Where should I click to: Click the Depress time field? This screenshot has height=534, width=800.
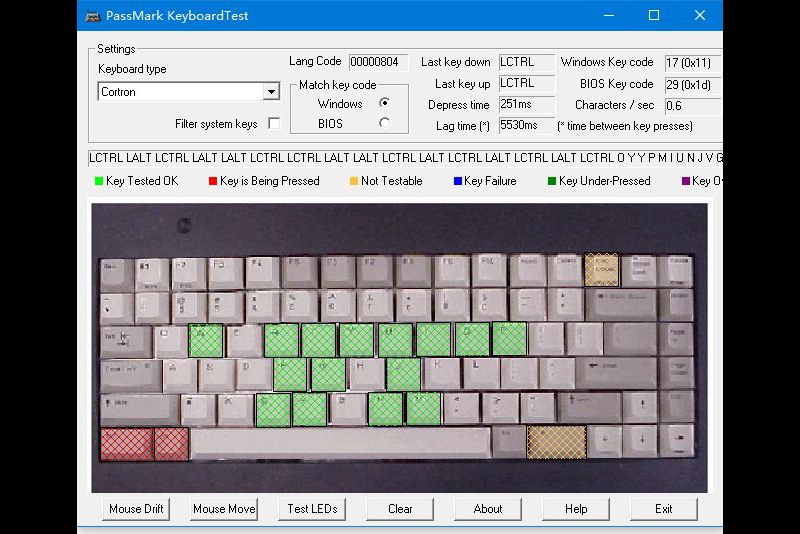pos(527,104)
